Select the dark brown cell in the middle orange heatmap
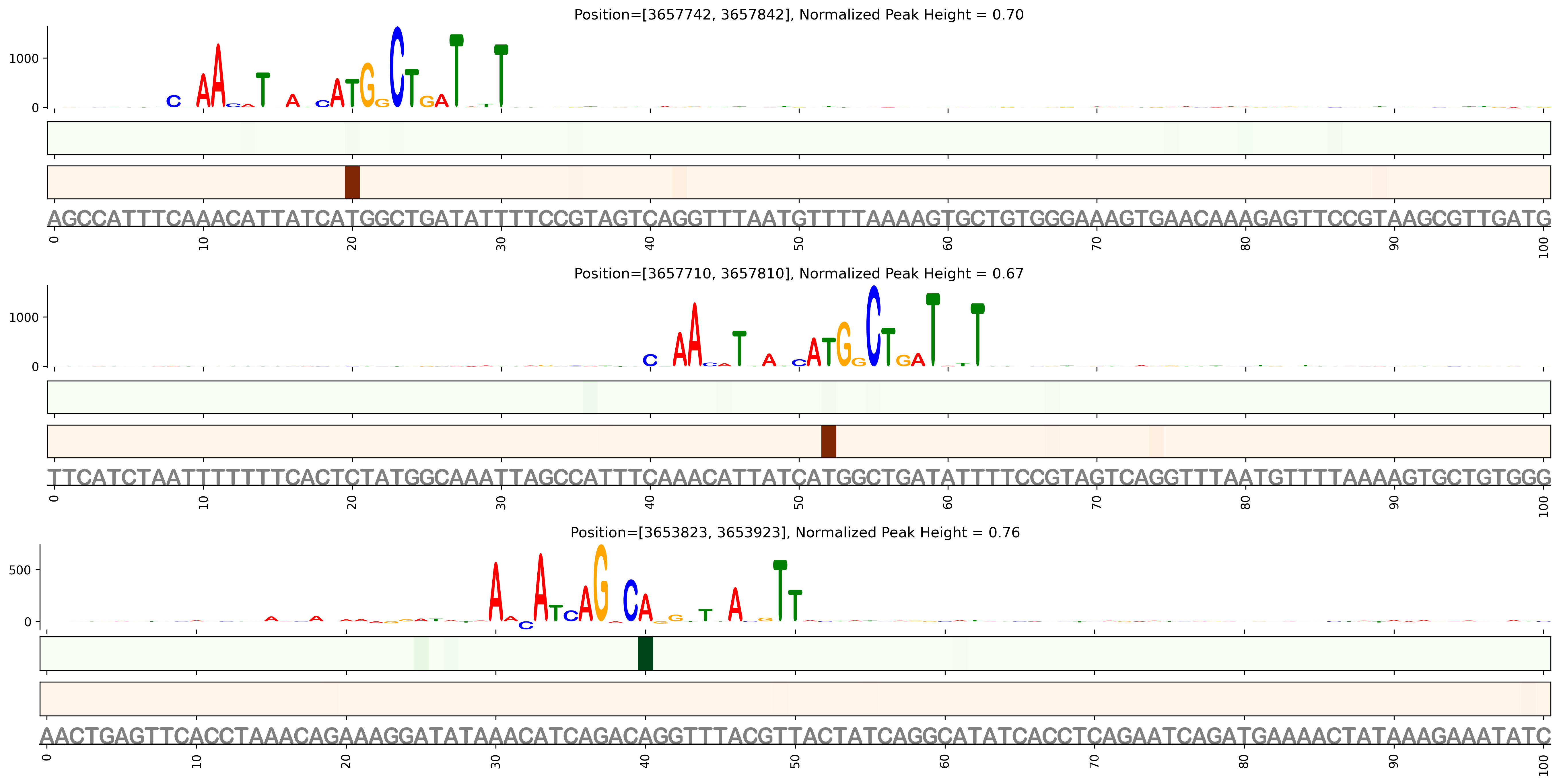 [829, 441]
